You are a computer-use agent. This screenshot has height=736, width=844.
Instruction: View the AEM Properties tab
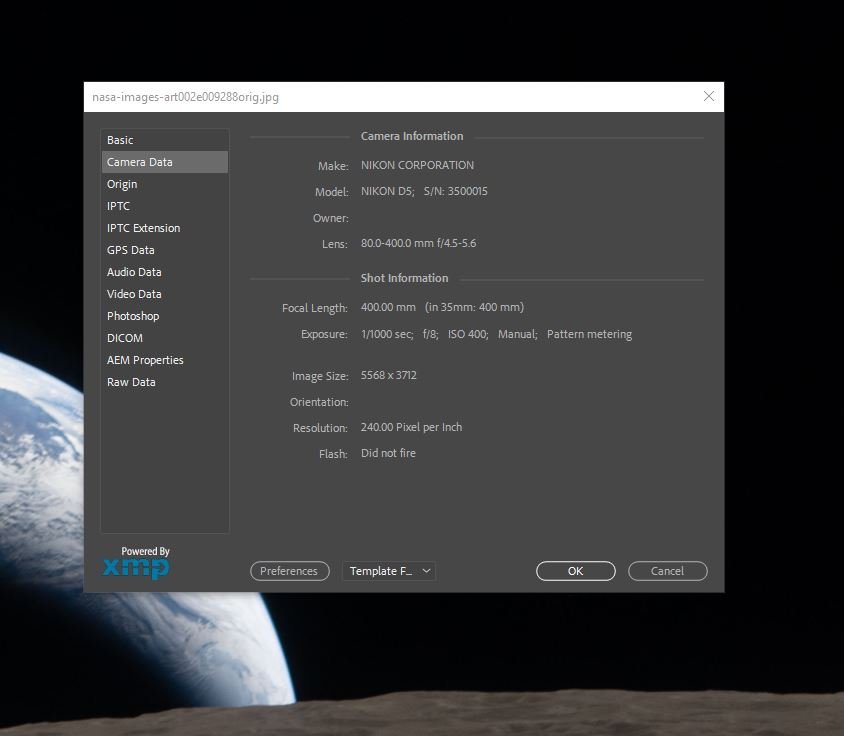coord(165,360)
